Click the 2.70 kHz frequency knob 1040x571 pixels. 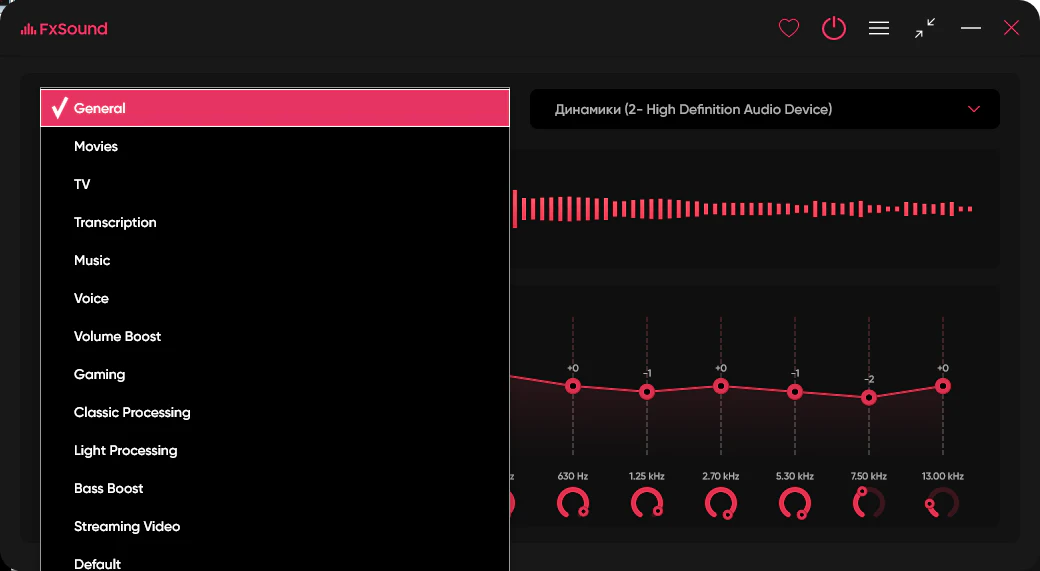pyautogui.click(x=721, y=503)
